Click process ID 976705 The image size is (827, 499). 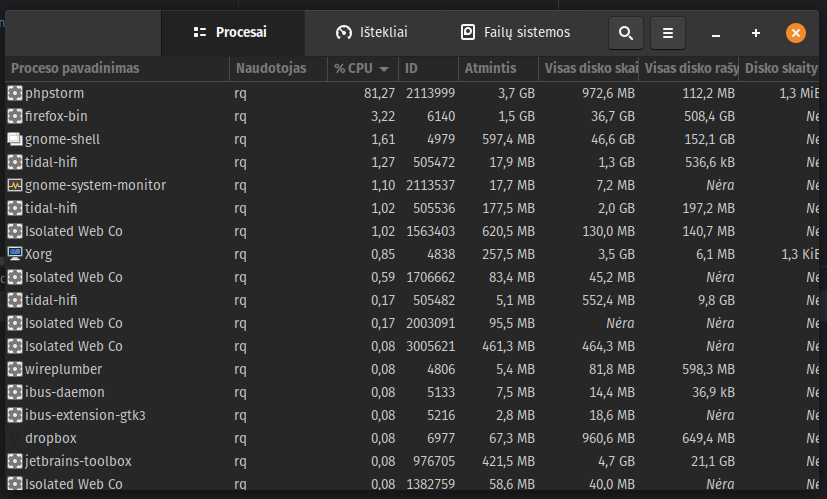434,462
